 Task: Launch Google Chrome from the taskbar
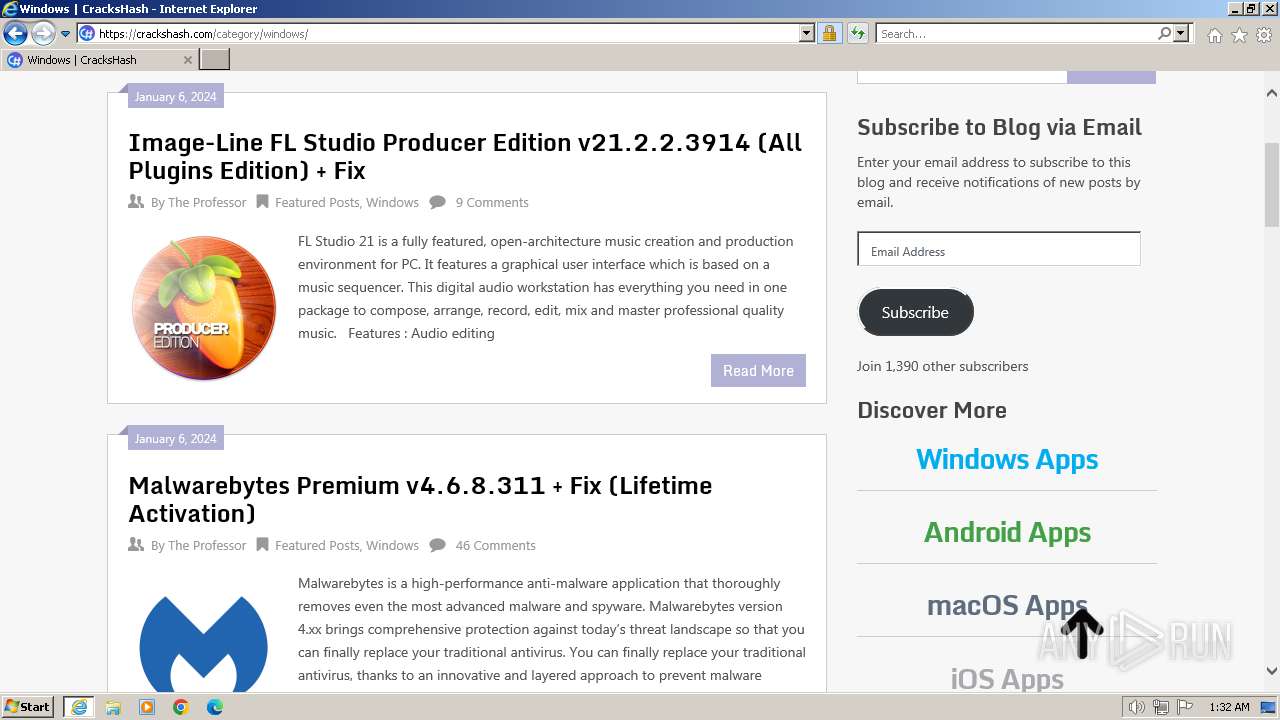(x=181, y=707)
